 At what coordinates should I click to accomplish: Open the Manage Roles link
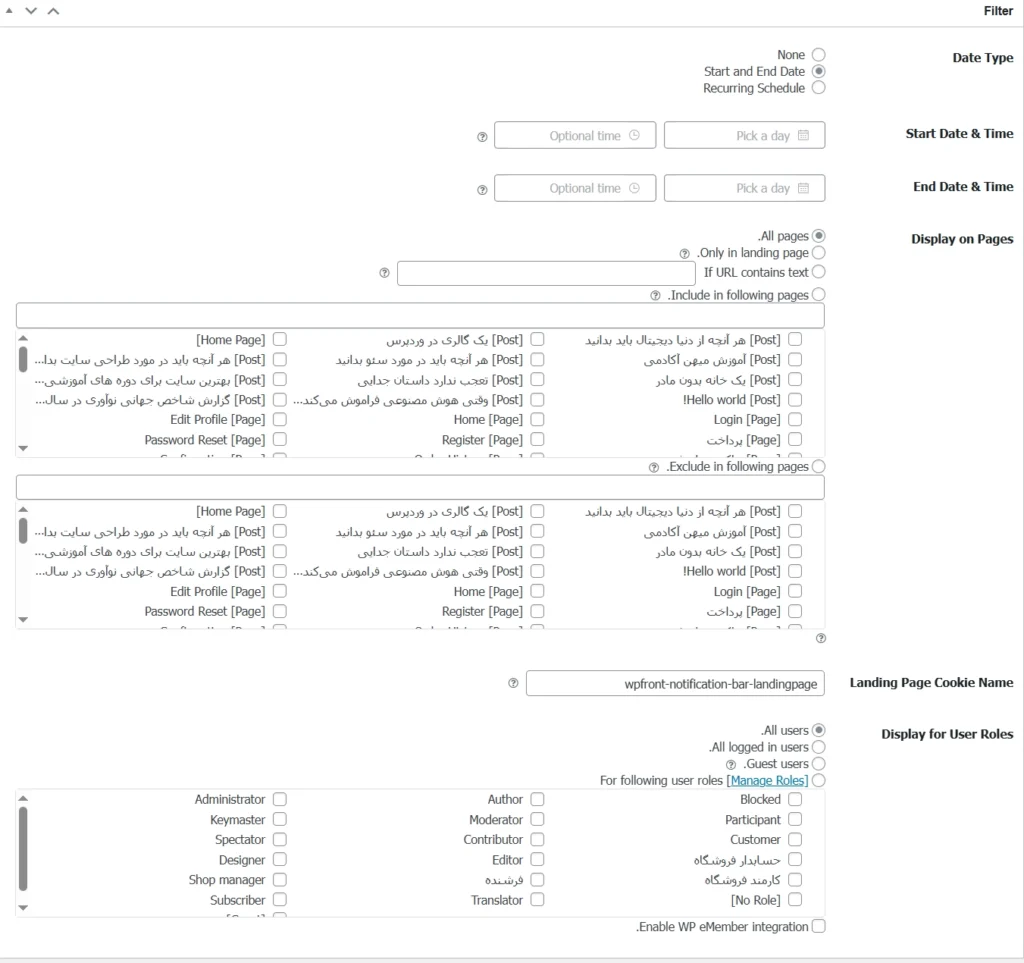767,781
